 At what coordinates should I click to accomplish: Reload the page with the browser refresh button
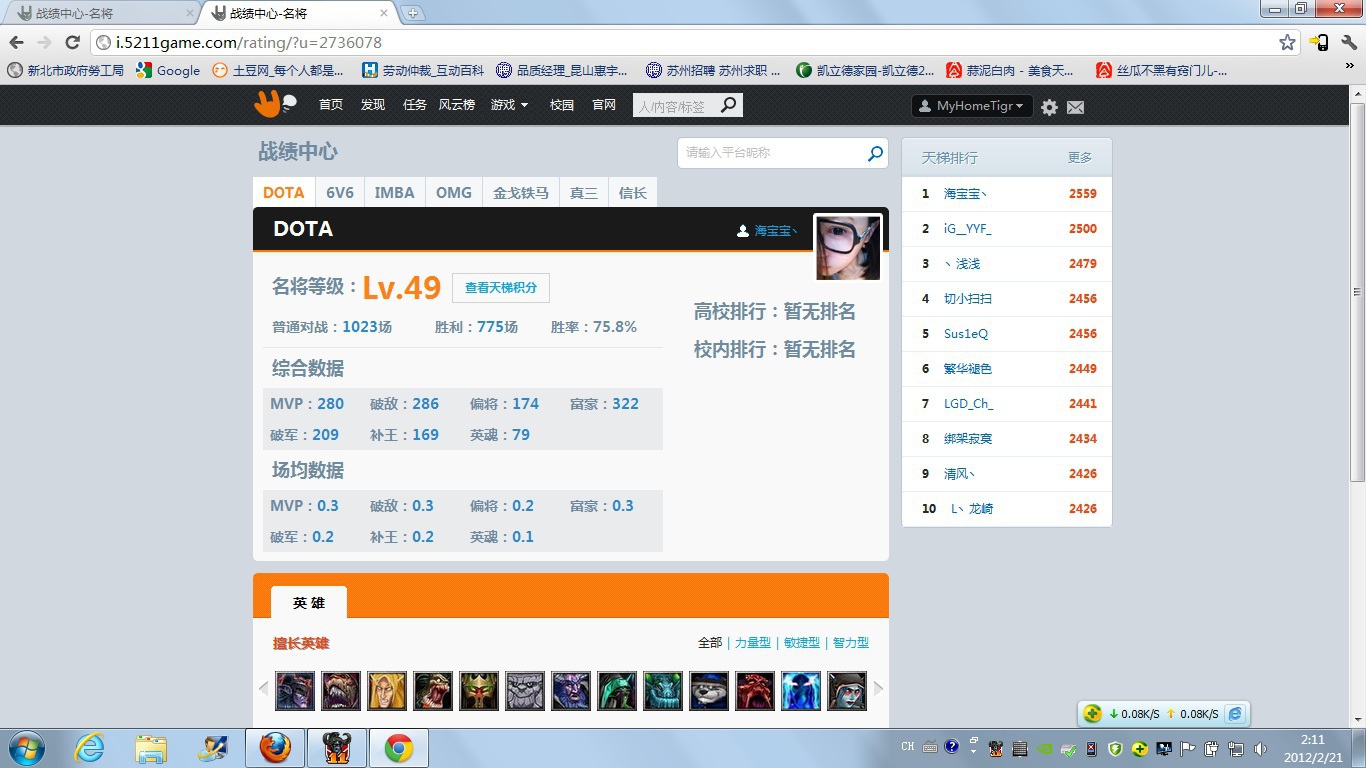pyautogui.click(x=72, y=42)
